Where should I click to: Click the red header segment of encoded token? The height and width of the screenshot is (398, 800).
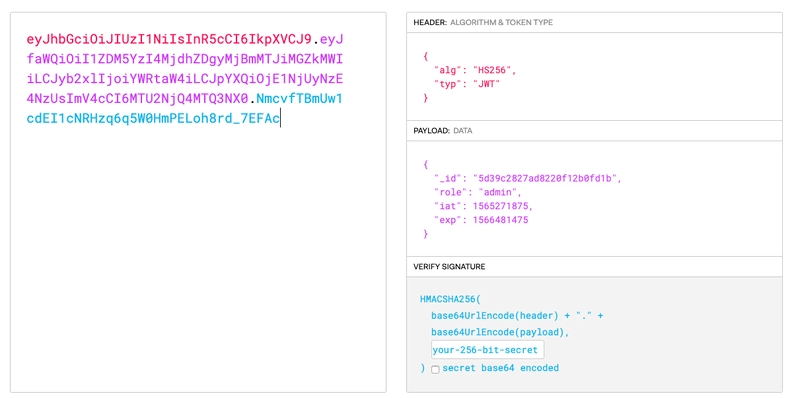[x=169, y=39]
